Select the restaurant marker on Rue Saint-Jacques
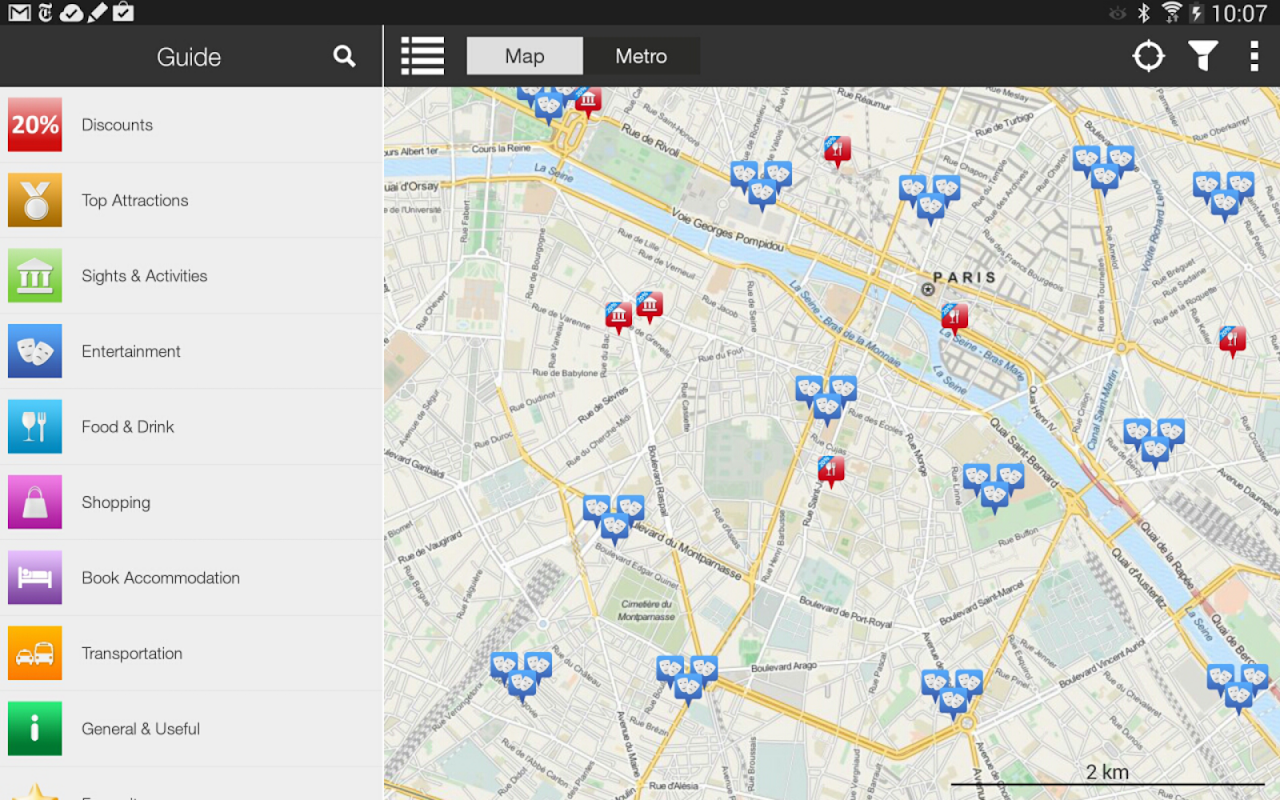1280x800 pixels. [x=831, y=471]
